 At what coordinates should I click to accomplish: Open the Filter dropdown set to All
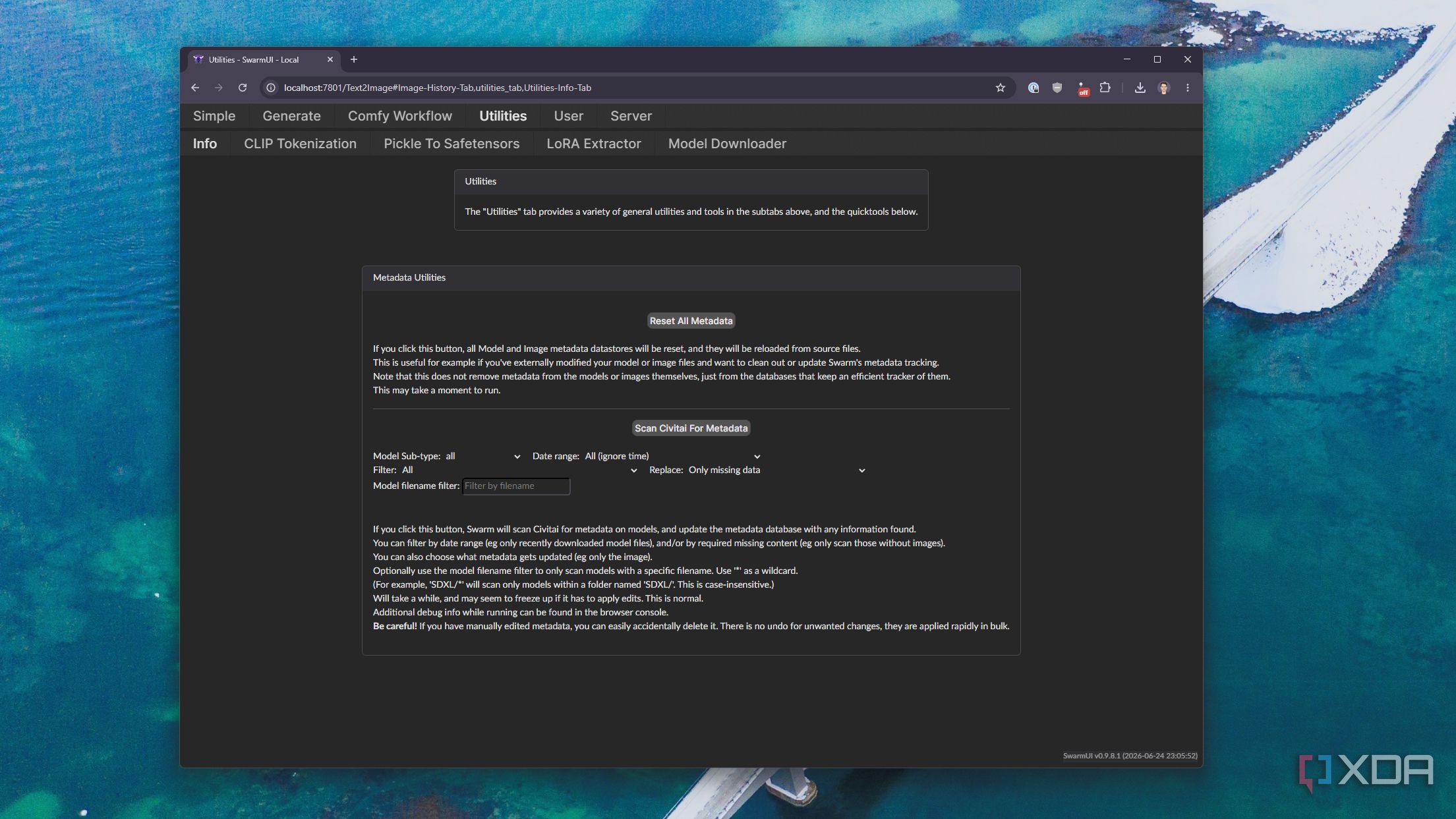519,470
